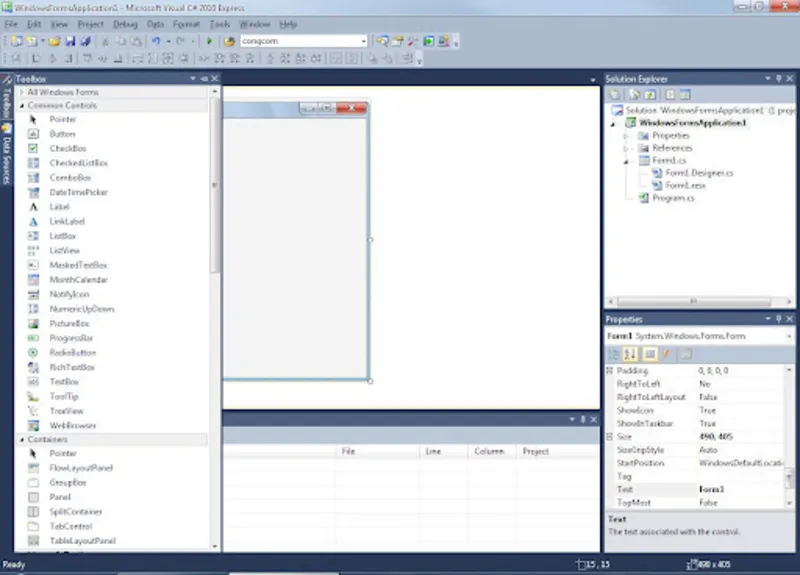Click the Save toolbar icon

pyautogui.click(x=70, y=41)
